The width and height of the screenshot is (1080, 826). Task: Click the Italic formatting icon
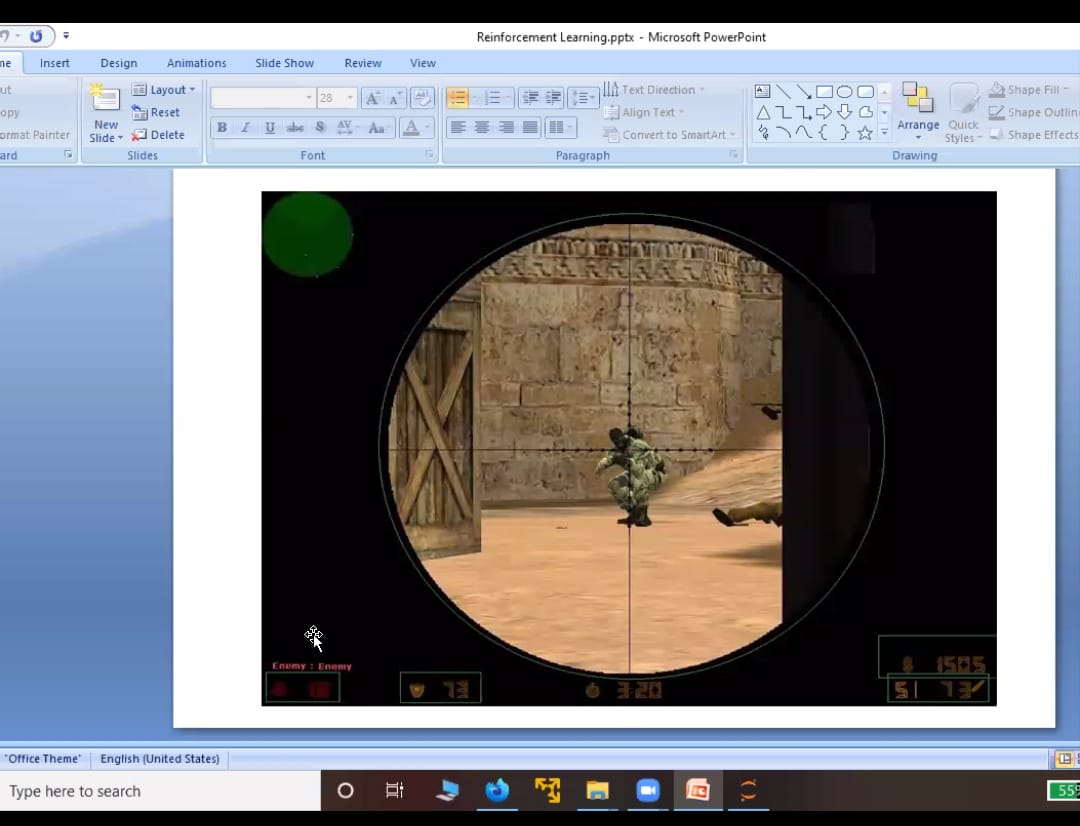(x=246, y=128)
